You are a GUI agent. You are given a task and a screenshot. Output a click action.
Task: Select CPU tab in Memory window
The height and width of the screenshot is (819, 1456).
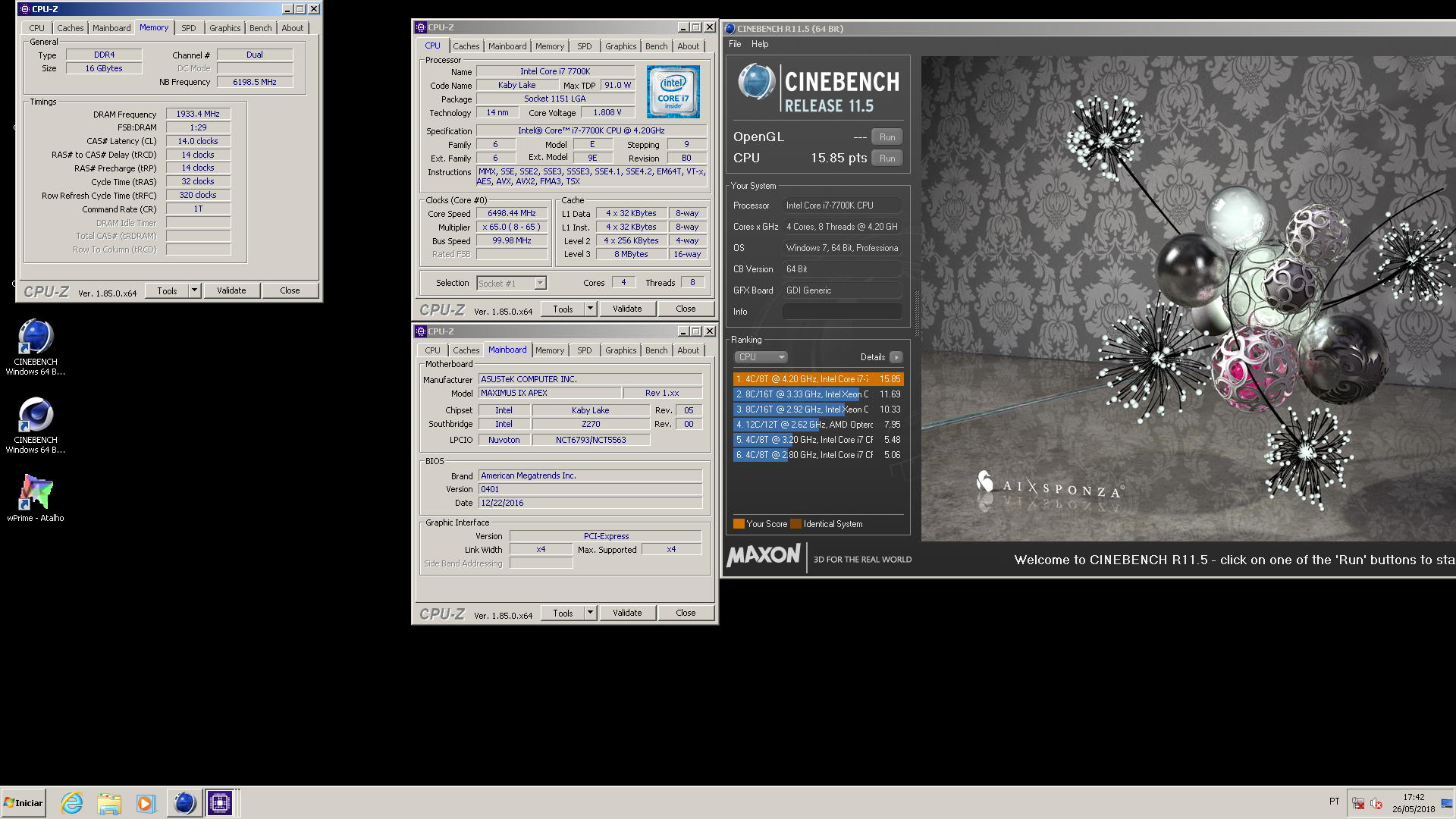[x=37, y=28]
